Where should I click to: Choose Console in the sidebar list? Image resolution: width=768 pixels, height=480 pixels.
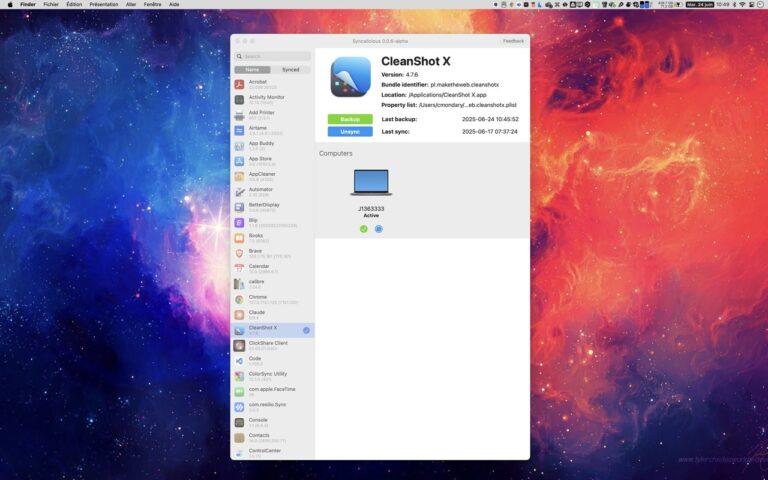coord(272,423)
